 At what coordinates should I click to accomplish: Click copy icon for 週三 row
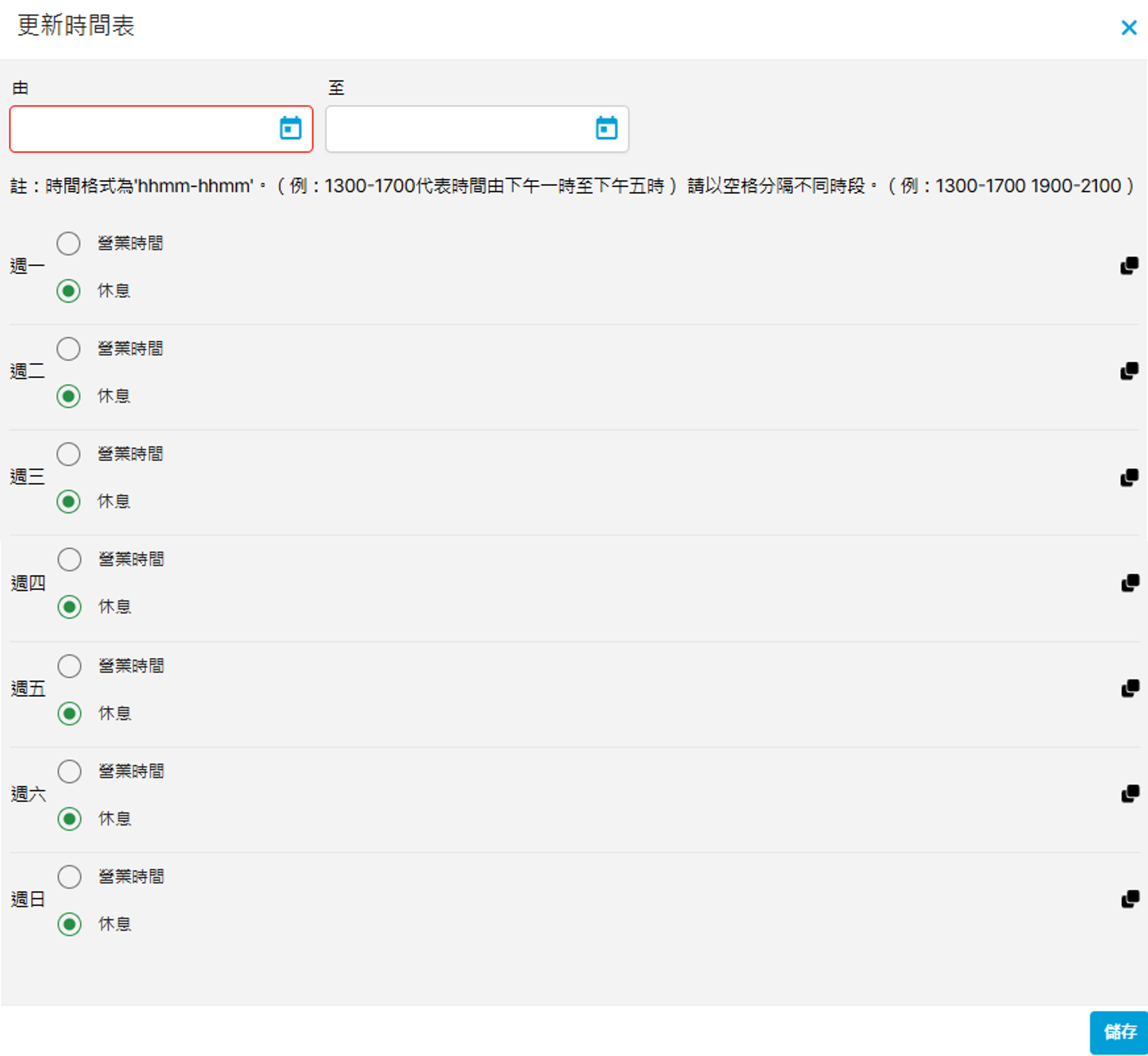coord(1129,477)
